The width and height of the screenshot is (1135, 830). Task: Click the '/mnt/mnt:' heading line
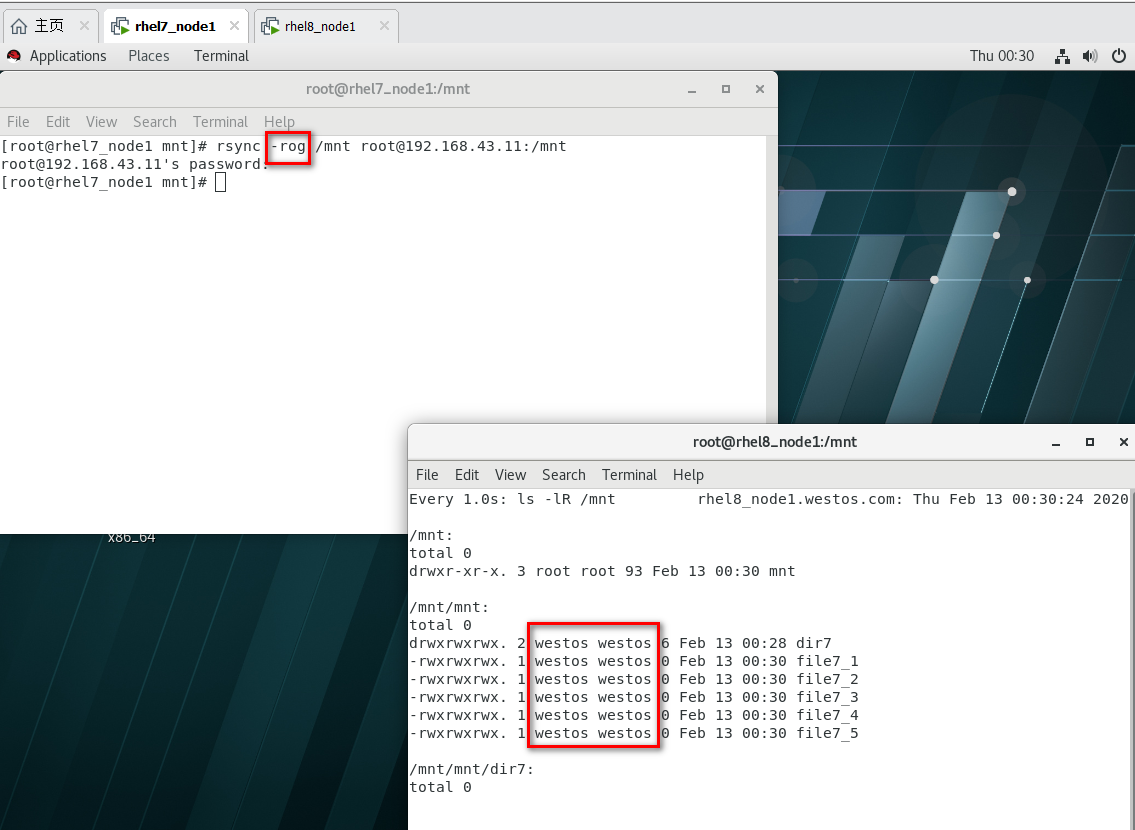450,607
